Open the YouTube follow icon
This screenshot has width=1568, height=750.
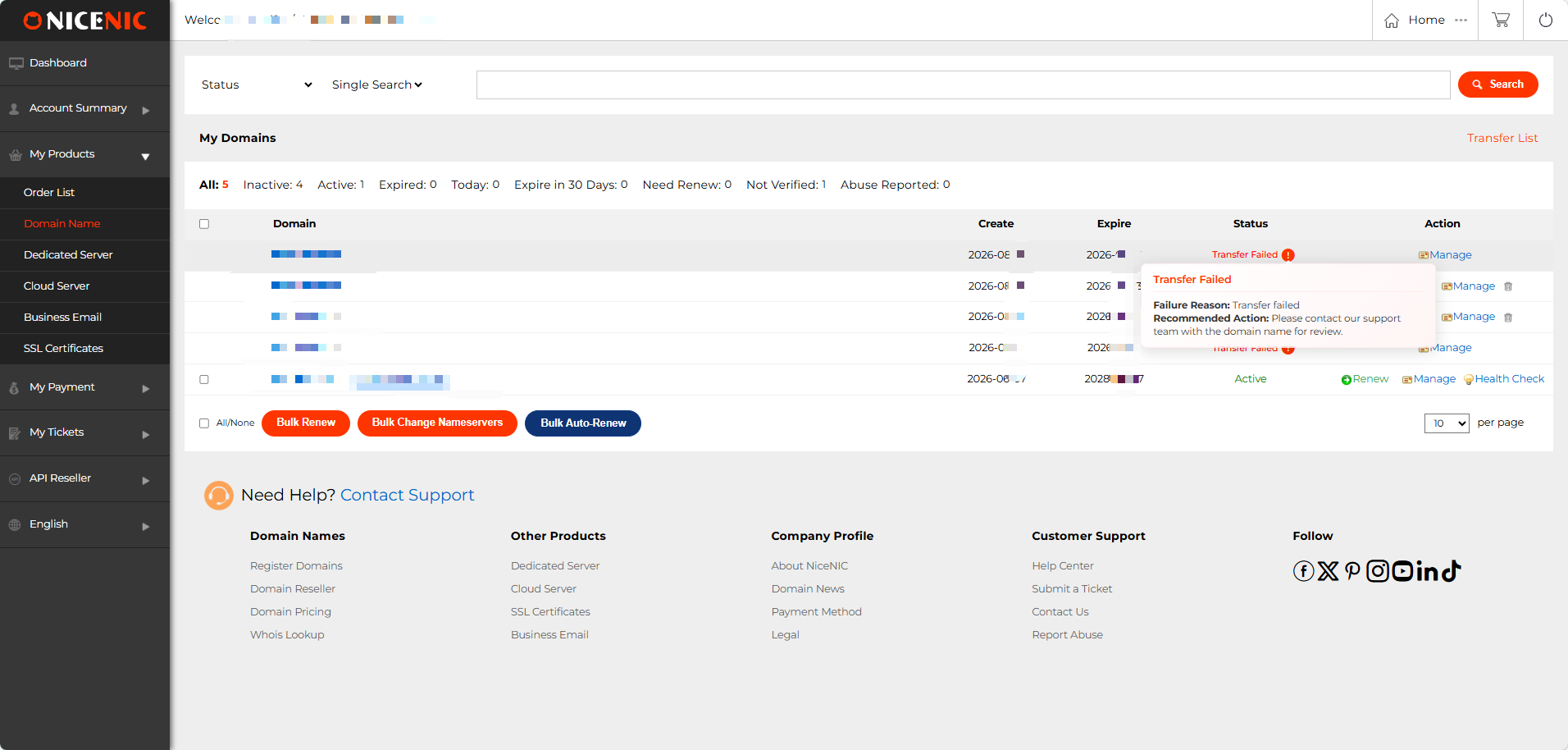click(x=1402, y=571)
